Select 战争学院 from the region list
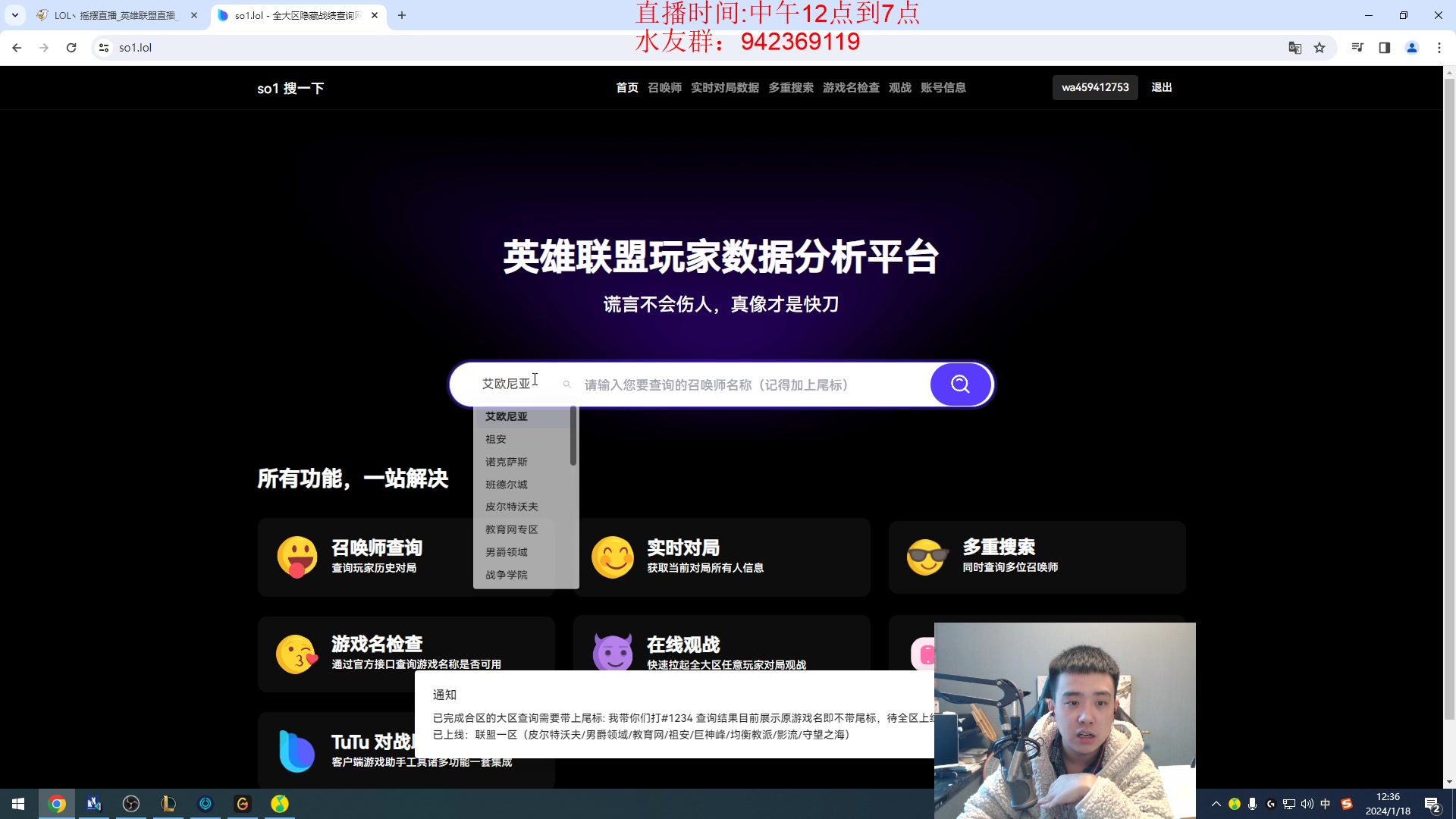The width and height of the screenshot is (1456, 819). pos(522,575)
